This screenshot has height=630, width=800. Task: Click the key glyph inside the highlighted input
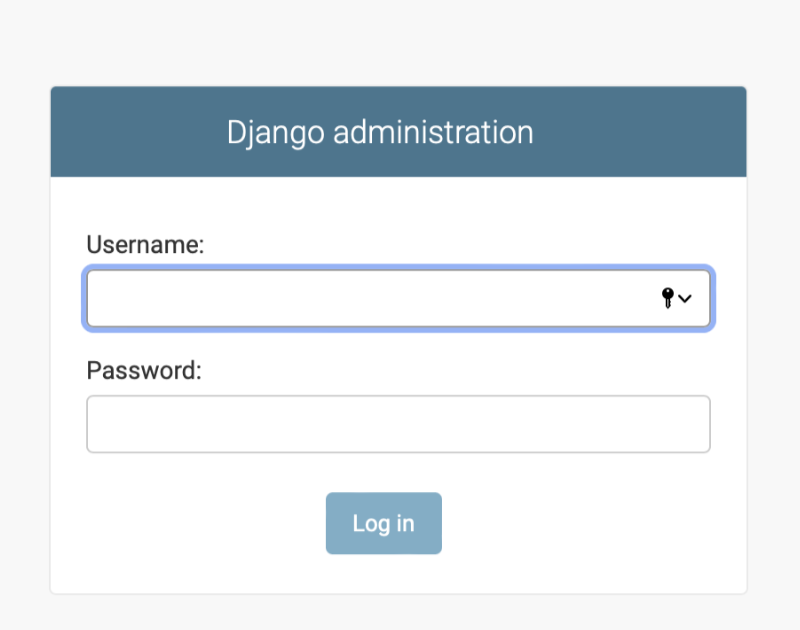point(666,298)
